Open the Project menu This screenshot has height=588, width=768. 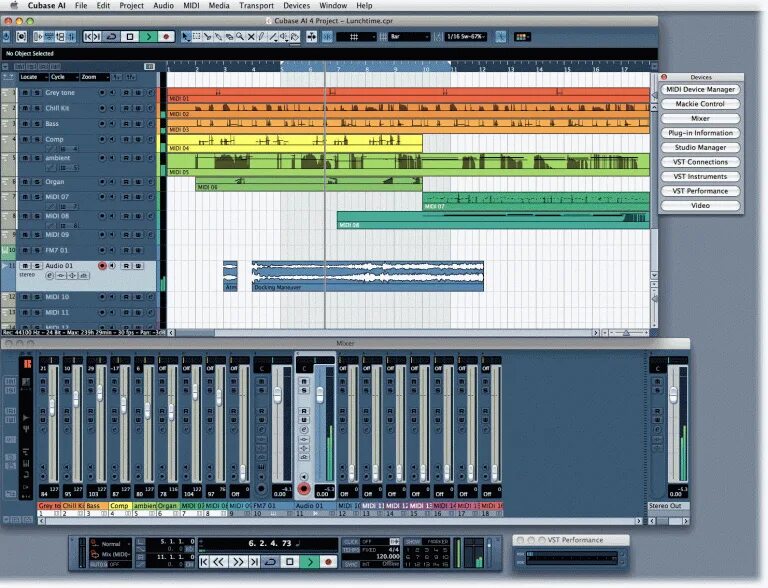[131, 5]
